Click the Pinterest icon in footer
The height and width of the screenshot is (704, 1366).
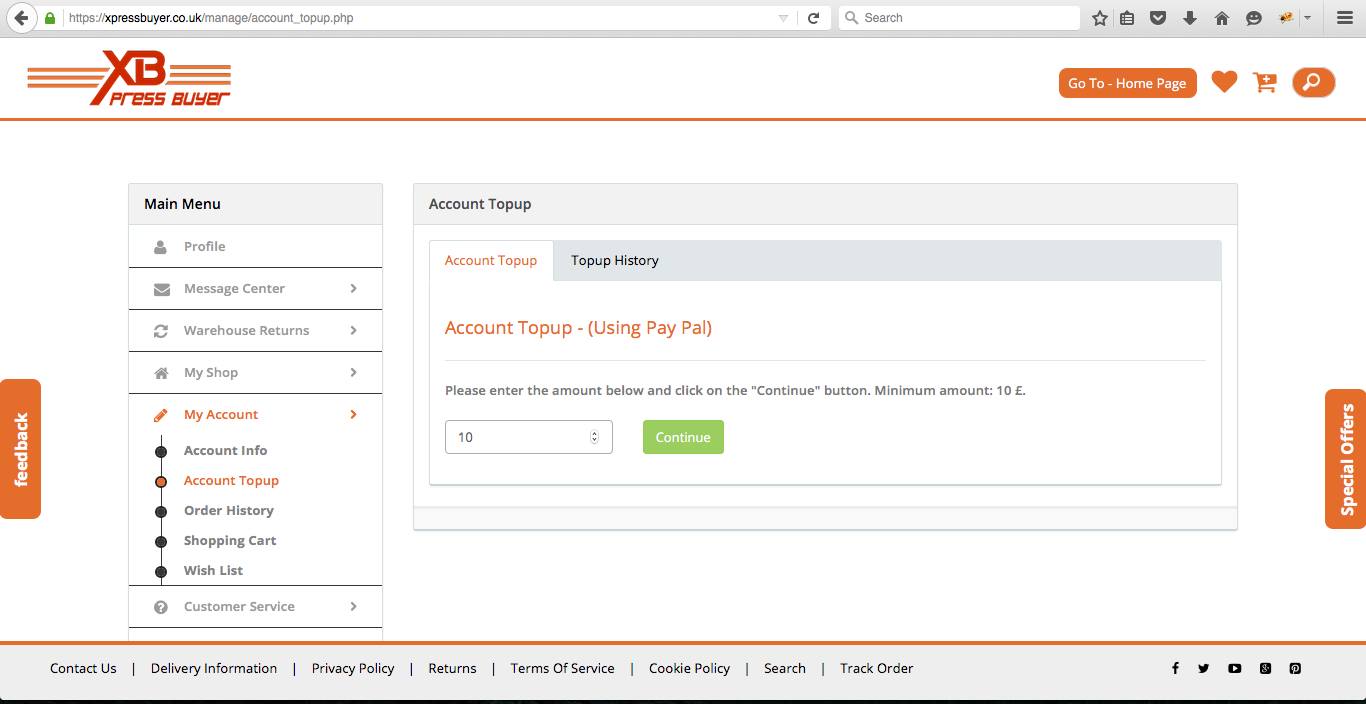[x=1295, y=669]
